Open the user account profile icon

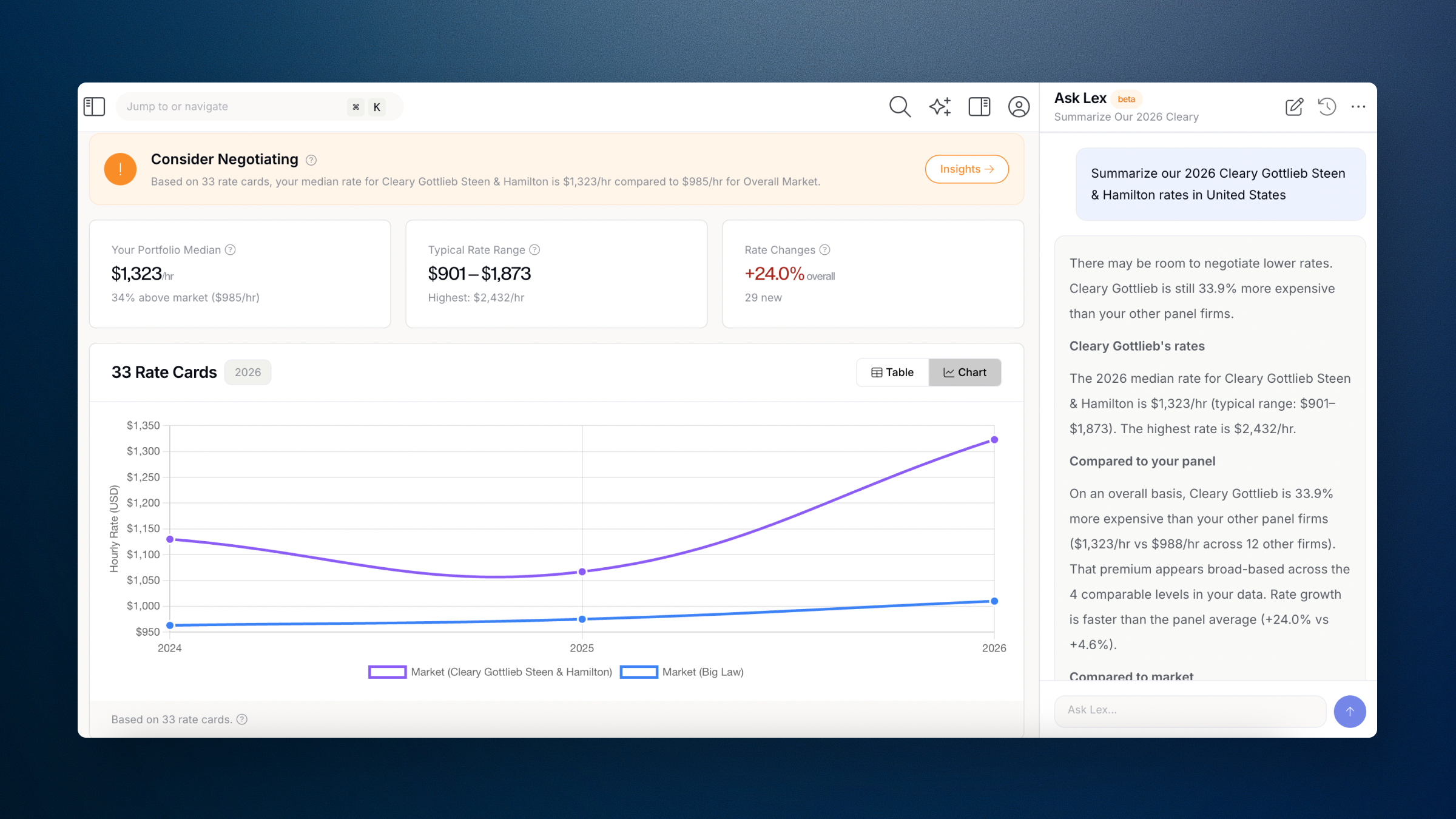pyautogui.click(x=1019, y=107)
